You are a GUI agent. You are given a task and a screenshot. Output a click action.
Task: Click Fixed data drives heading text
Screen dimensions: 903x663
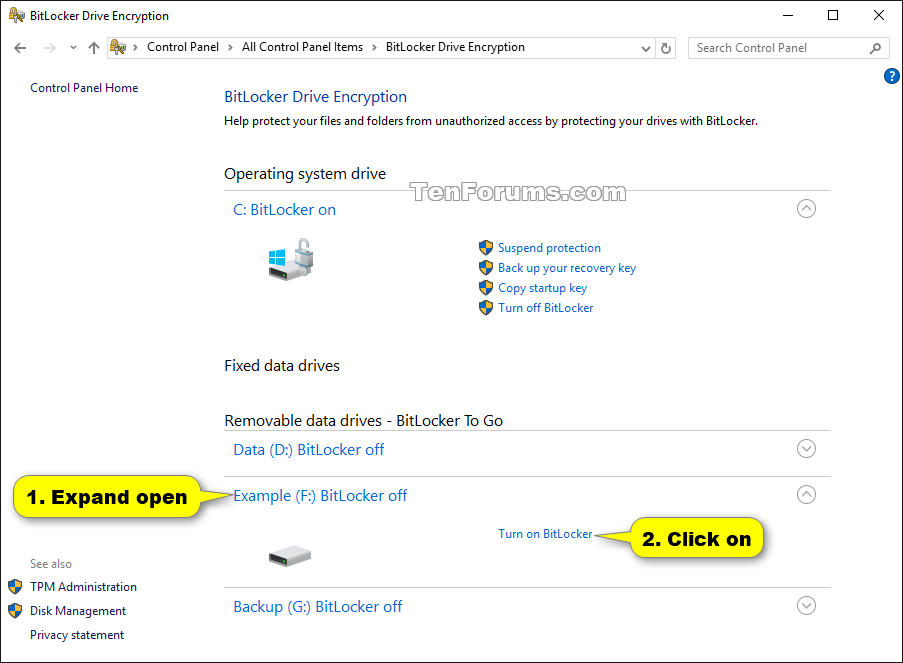pyautogui.click(x=282, y=366)
